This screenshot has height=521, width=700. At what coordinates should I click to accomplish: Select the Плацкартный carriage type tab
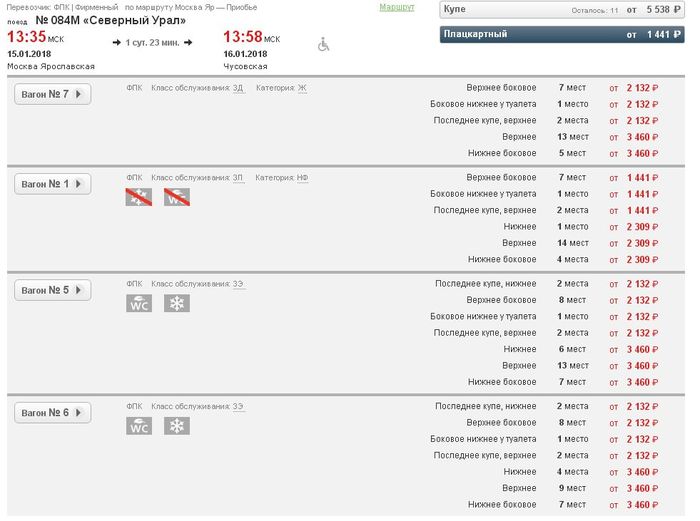click(562, 35)
